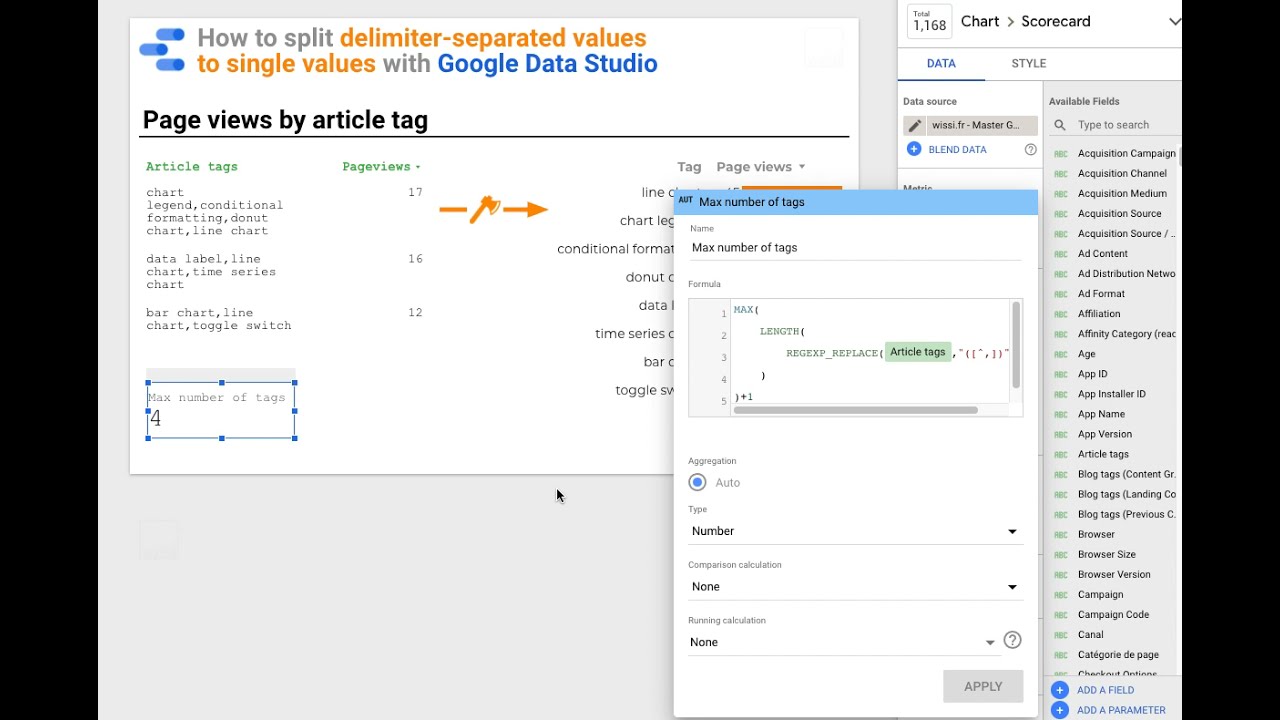Click the APPLY button
This screenshot has height=720, width=1280.
(x=983, y=686)
